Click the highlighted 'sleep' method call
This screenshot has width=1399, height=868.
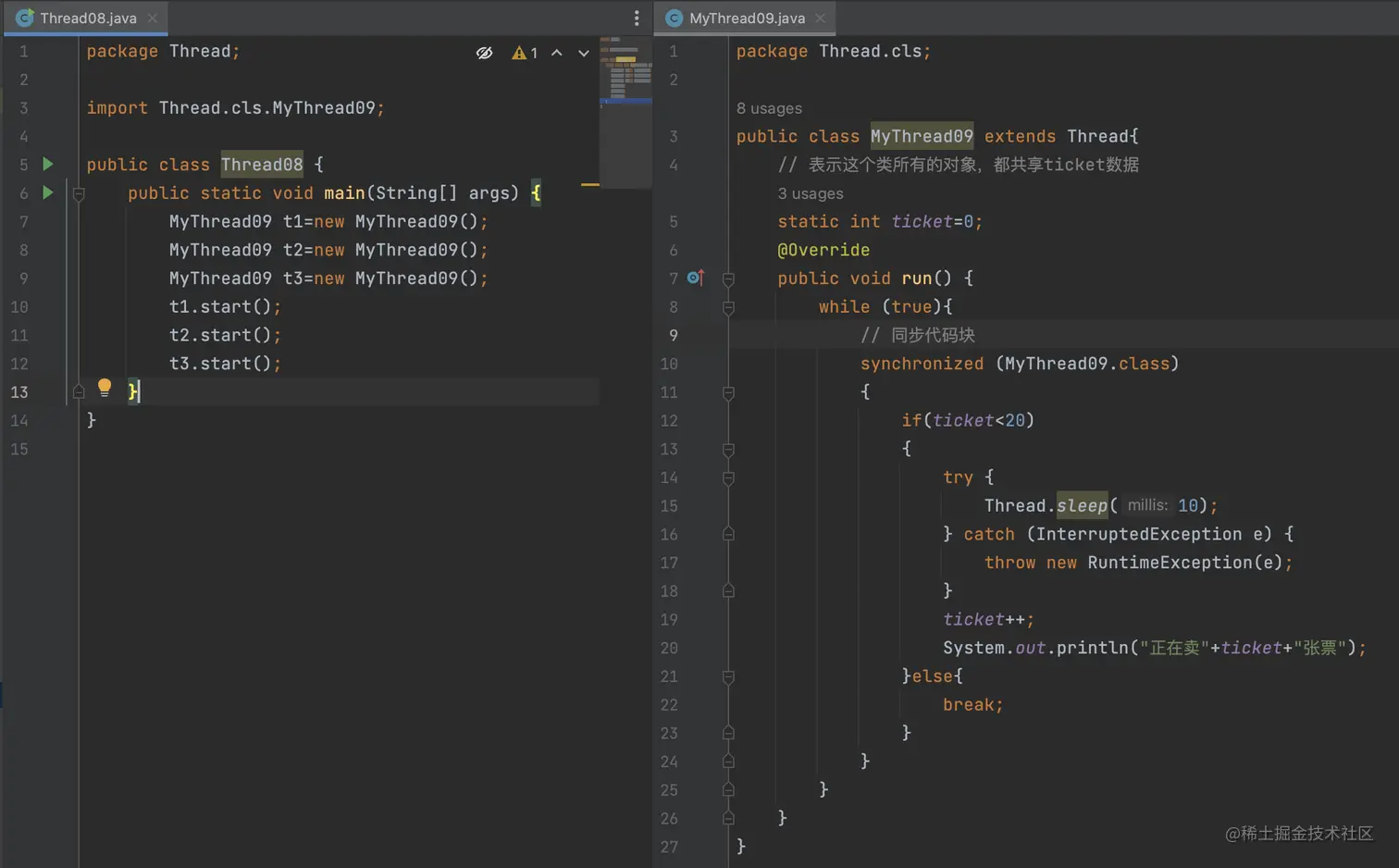(1082, 506)
